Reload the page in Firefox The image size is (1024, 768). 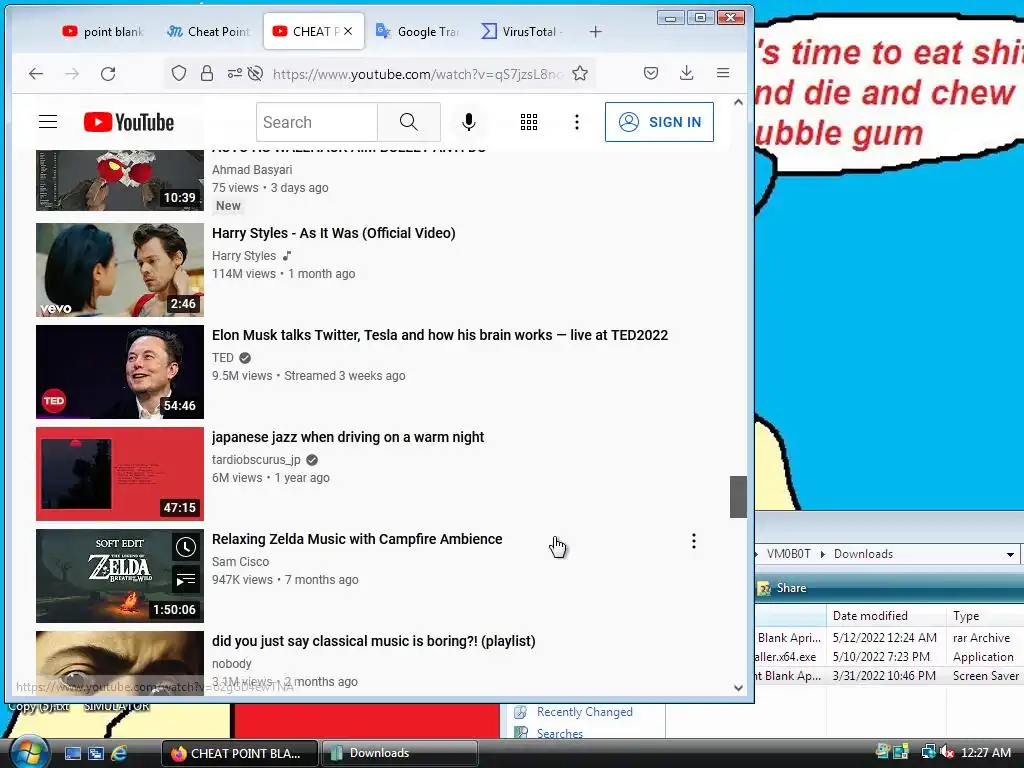click(x=108, y=74)
